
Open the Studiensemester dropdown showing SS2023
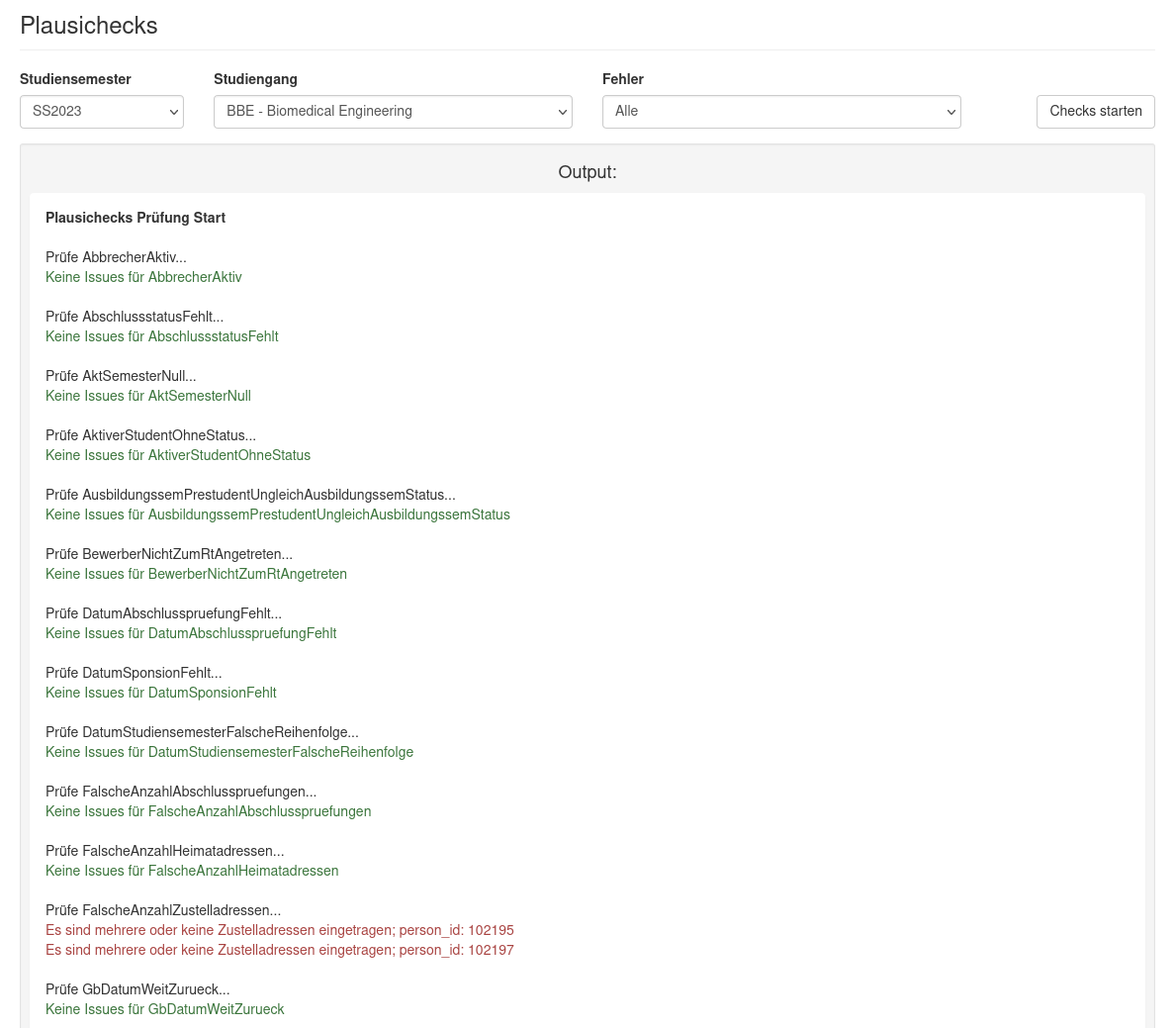point(102,112)
